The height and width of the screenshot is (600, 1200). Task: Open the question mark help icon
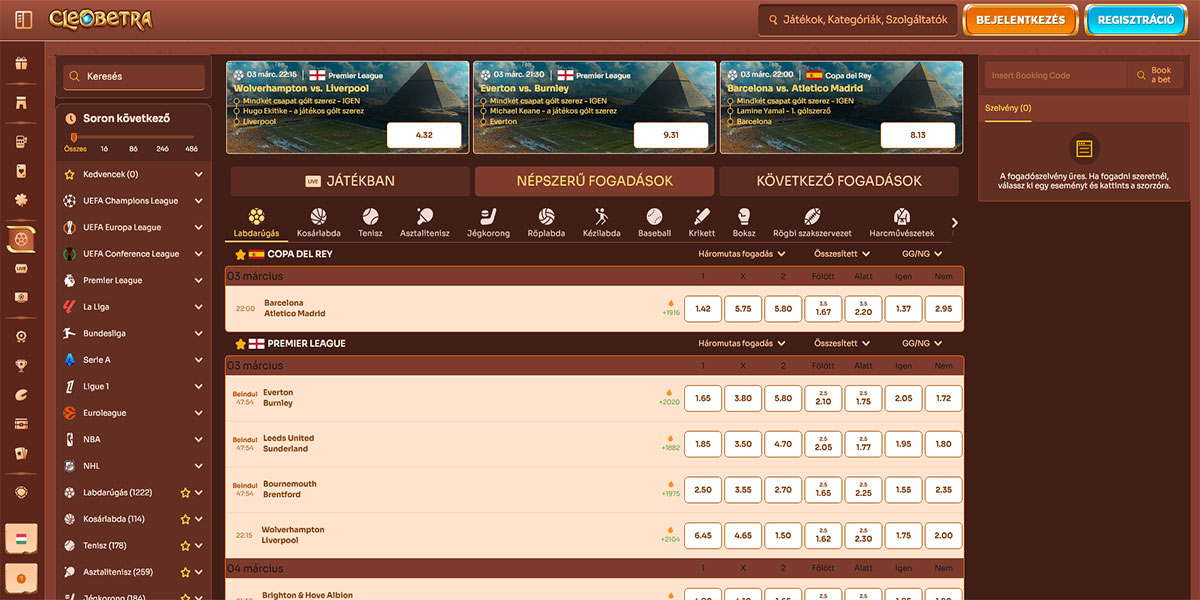pyautogui.click(x=22, y=578)
